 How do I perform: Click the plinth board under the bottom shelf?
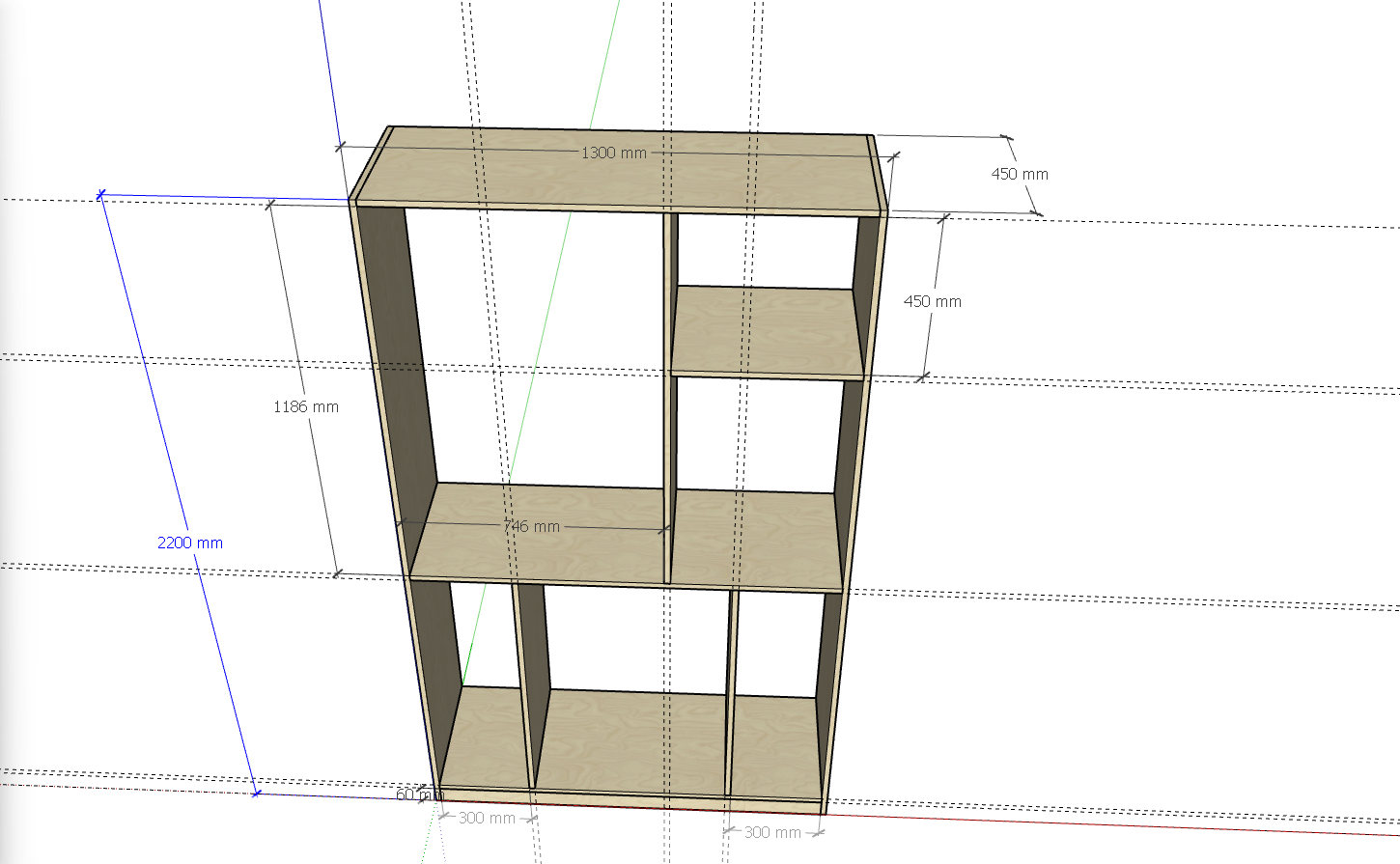tap(628, 799)
